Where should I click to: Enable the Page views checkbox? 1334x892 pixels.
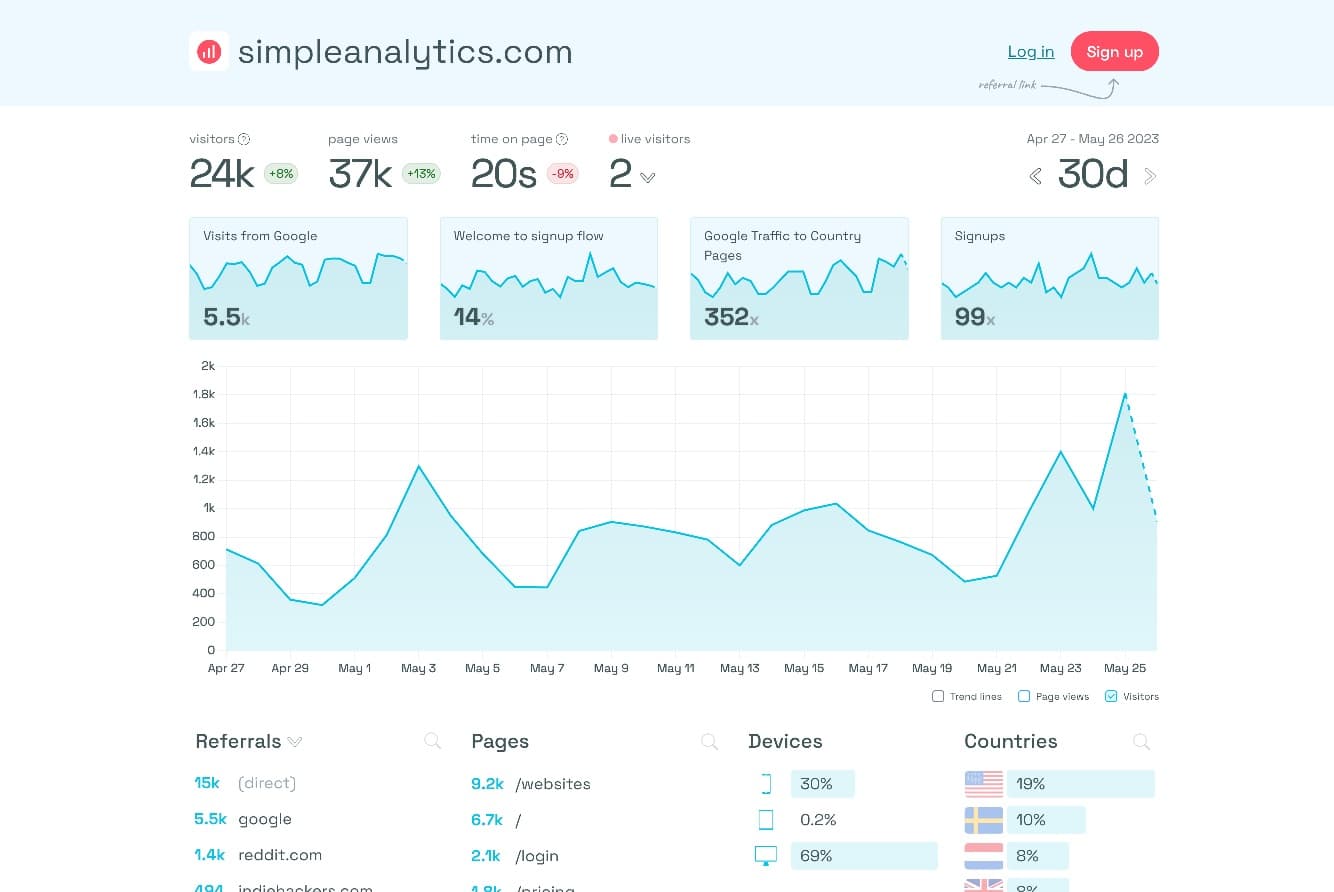pos(1024,696)
